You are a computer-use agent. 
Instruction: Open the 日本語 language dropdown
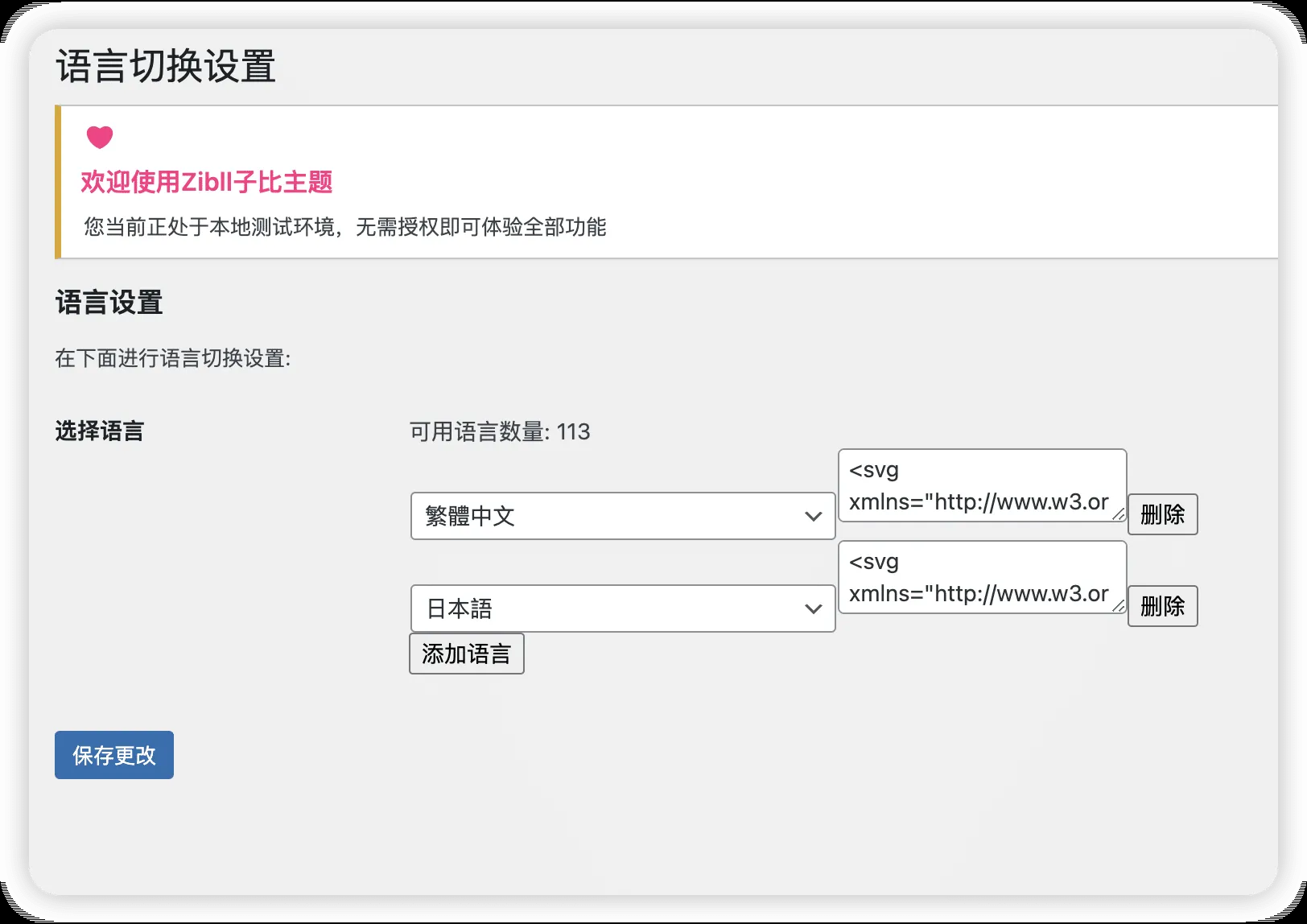[x=623, y=608]
